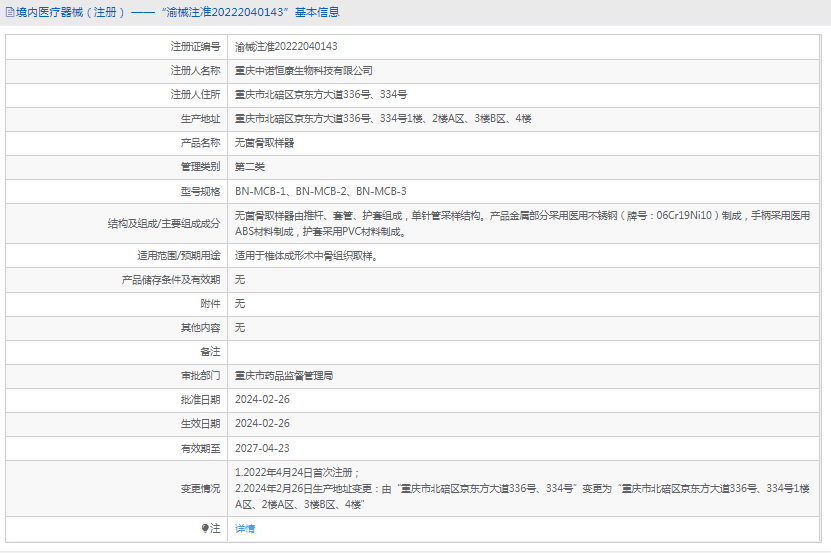Click the 产品储存条件及有效期 label
This screenshot has width=831, height=553.
[x=171, y=280]
